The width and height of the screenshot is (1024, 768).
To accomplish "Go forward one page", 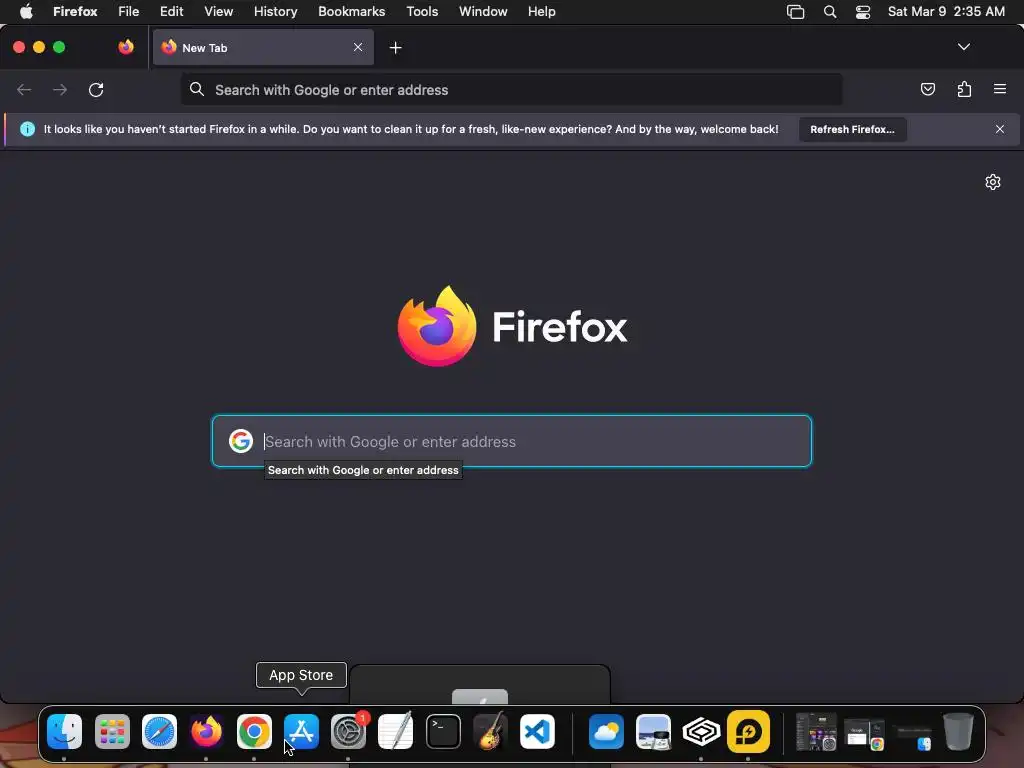I will tap(59, 89).
